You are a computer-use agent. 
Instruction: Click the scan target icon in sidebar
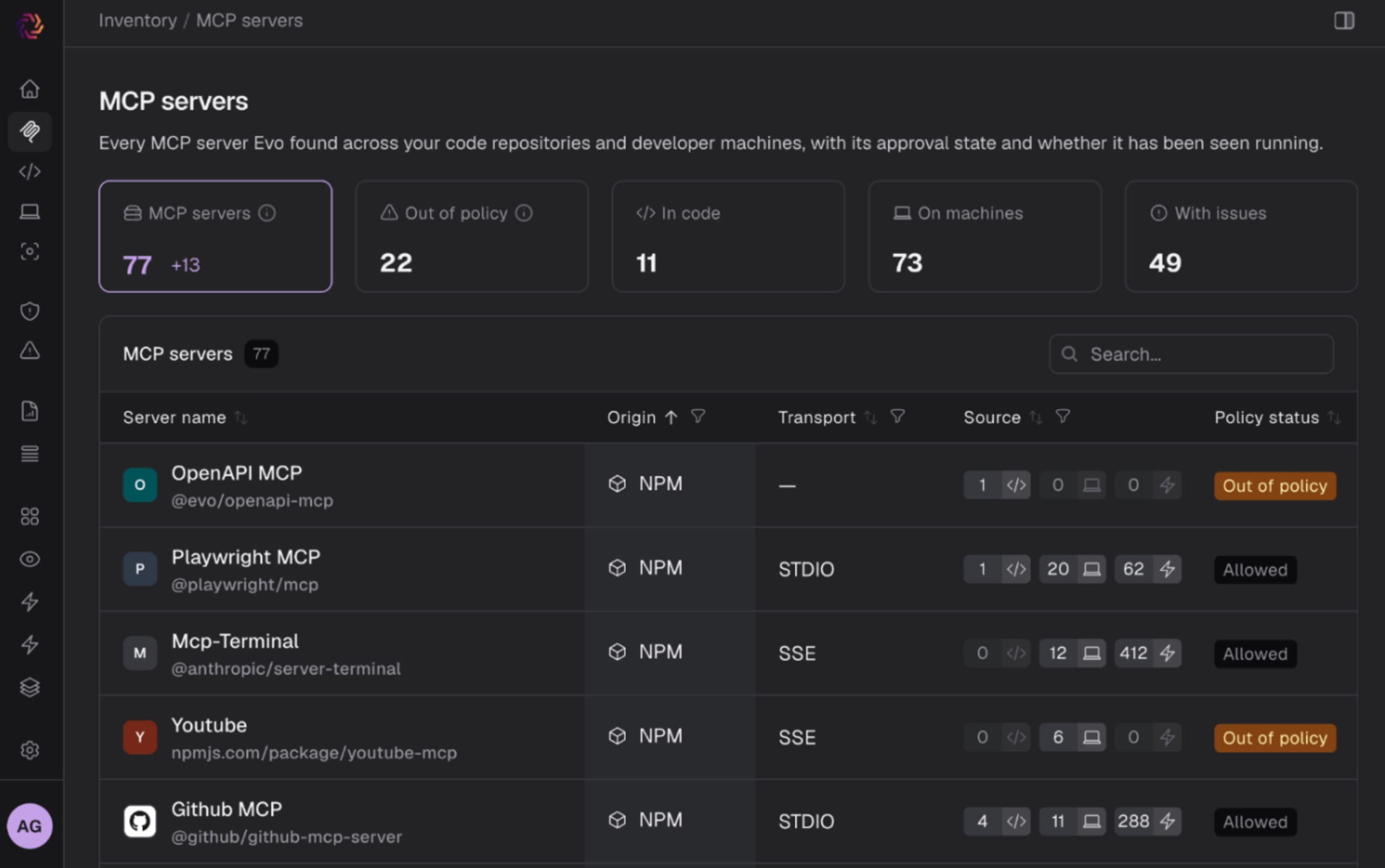point(29,251)
